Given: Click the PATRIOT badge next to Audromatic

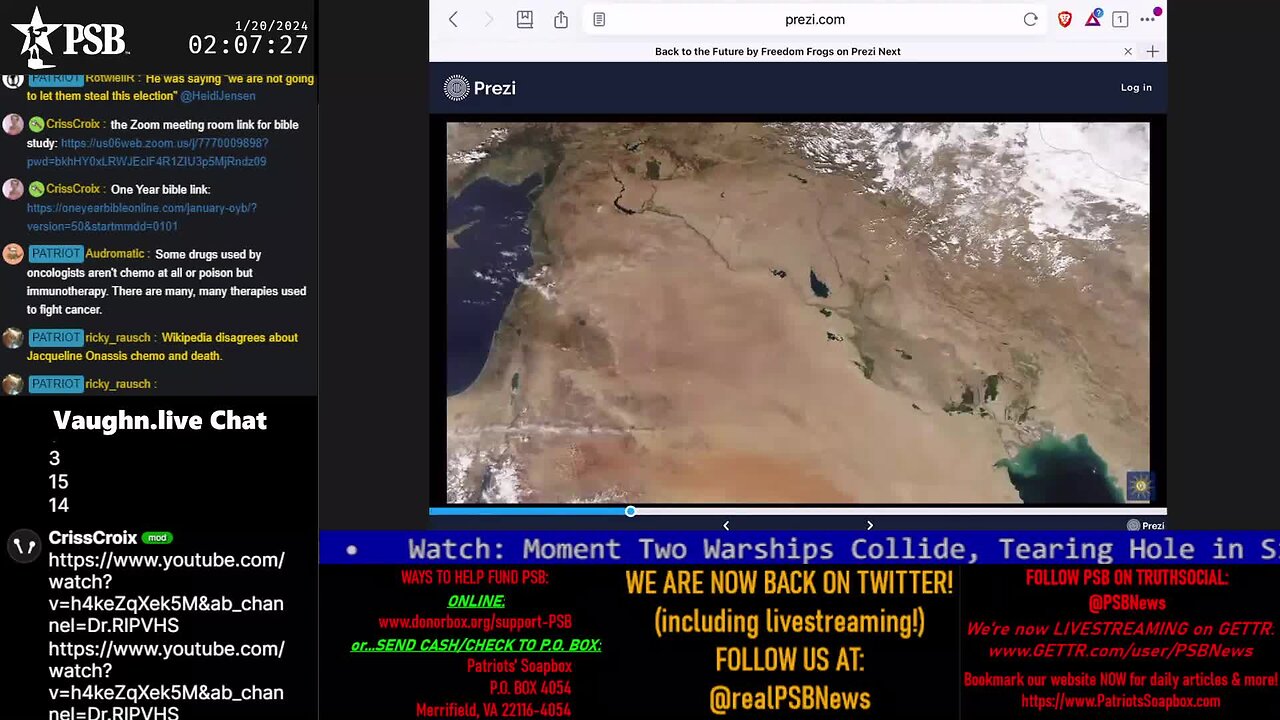Looking at the screenshot, I should pyautogui.click(x=55, y=254).
